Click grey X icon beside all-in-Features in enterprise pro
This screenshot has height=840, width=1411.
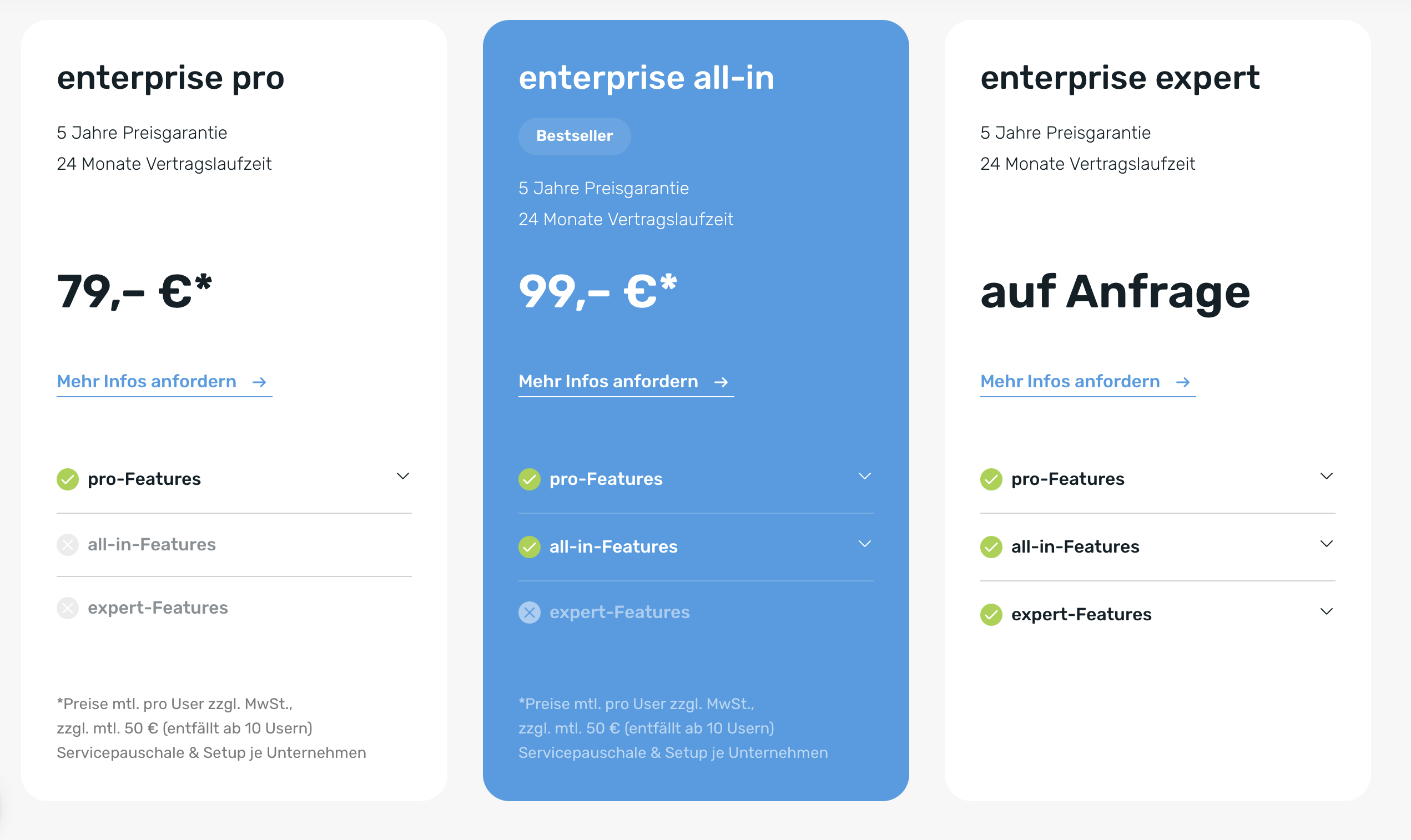coord(67,545)
